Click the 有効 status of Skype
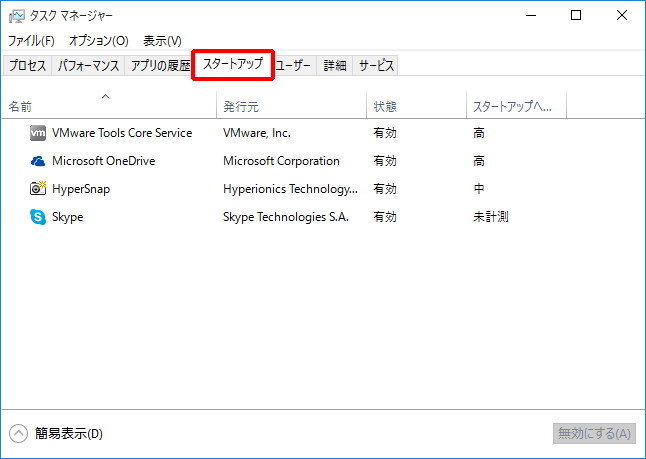 tap(385, 217)
